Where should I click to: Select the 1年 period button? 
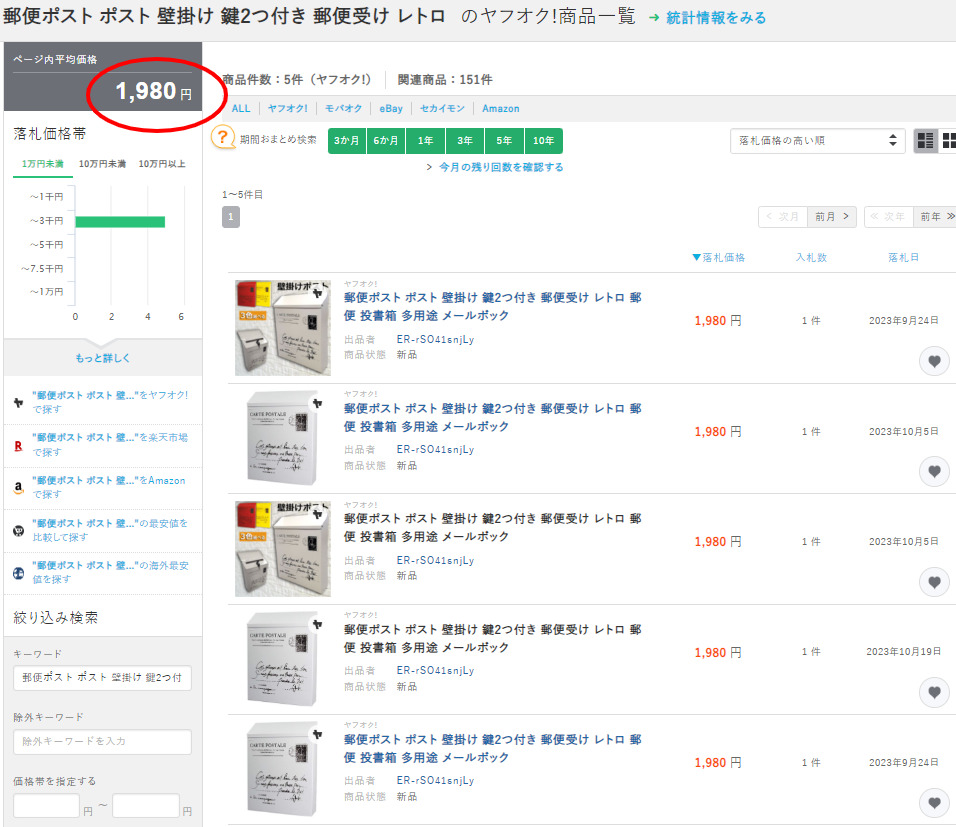point(425,141)
